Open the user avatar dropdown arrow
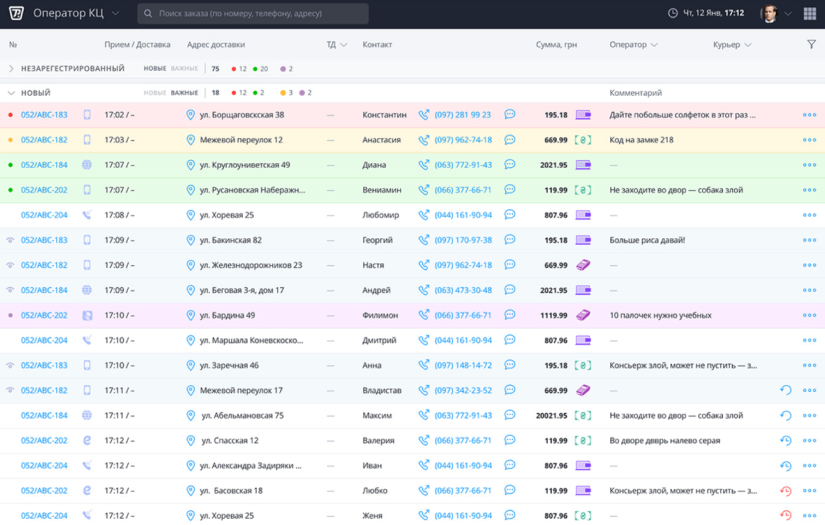The image size is (825, 525). [x=788, y=14]
